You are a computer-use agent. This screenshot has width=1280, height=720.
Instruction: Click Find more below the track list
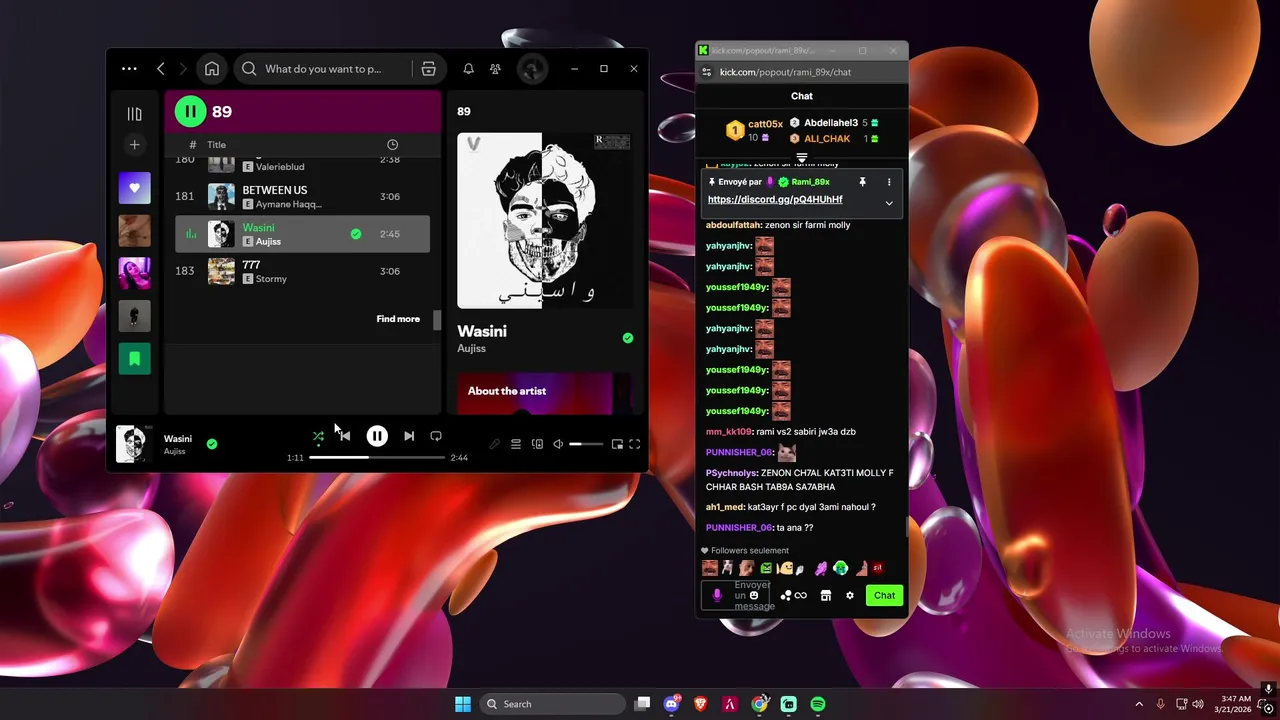[398, 319]
